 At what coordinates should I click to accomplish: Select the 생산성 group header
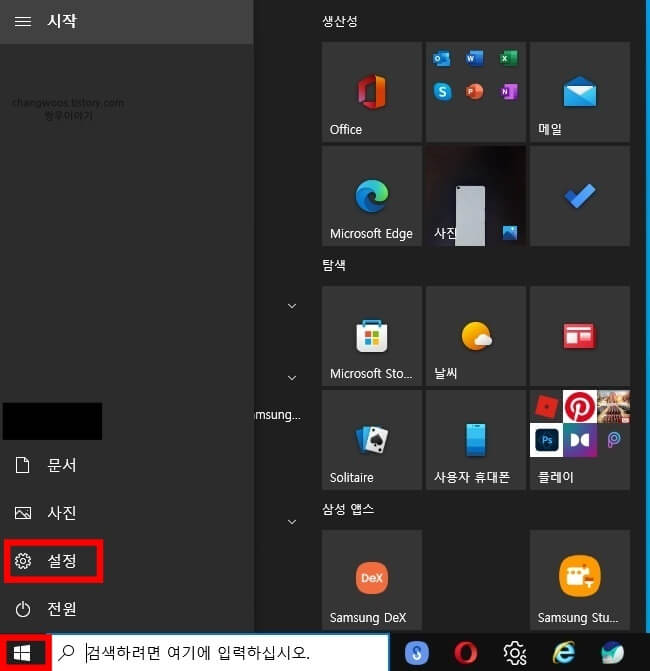point(340,21)
